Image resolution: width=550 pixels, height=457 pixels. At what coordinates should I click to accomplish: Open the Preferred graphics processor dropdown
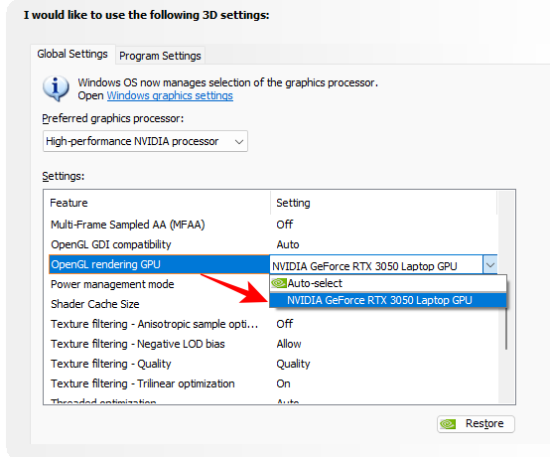145,141
